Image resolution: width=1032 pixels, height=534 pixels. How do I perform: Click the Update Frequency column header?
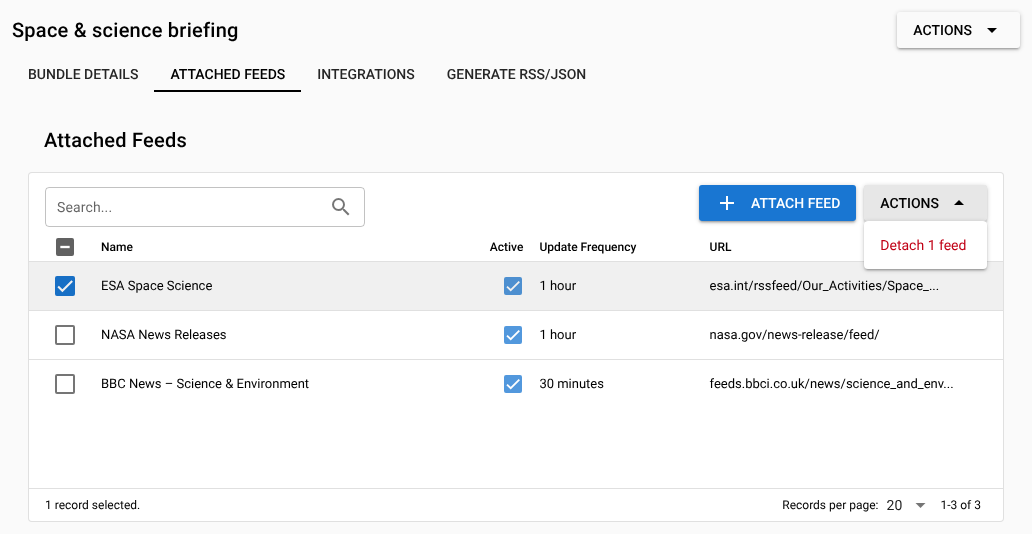(x=588, y=247)
